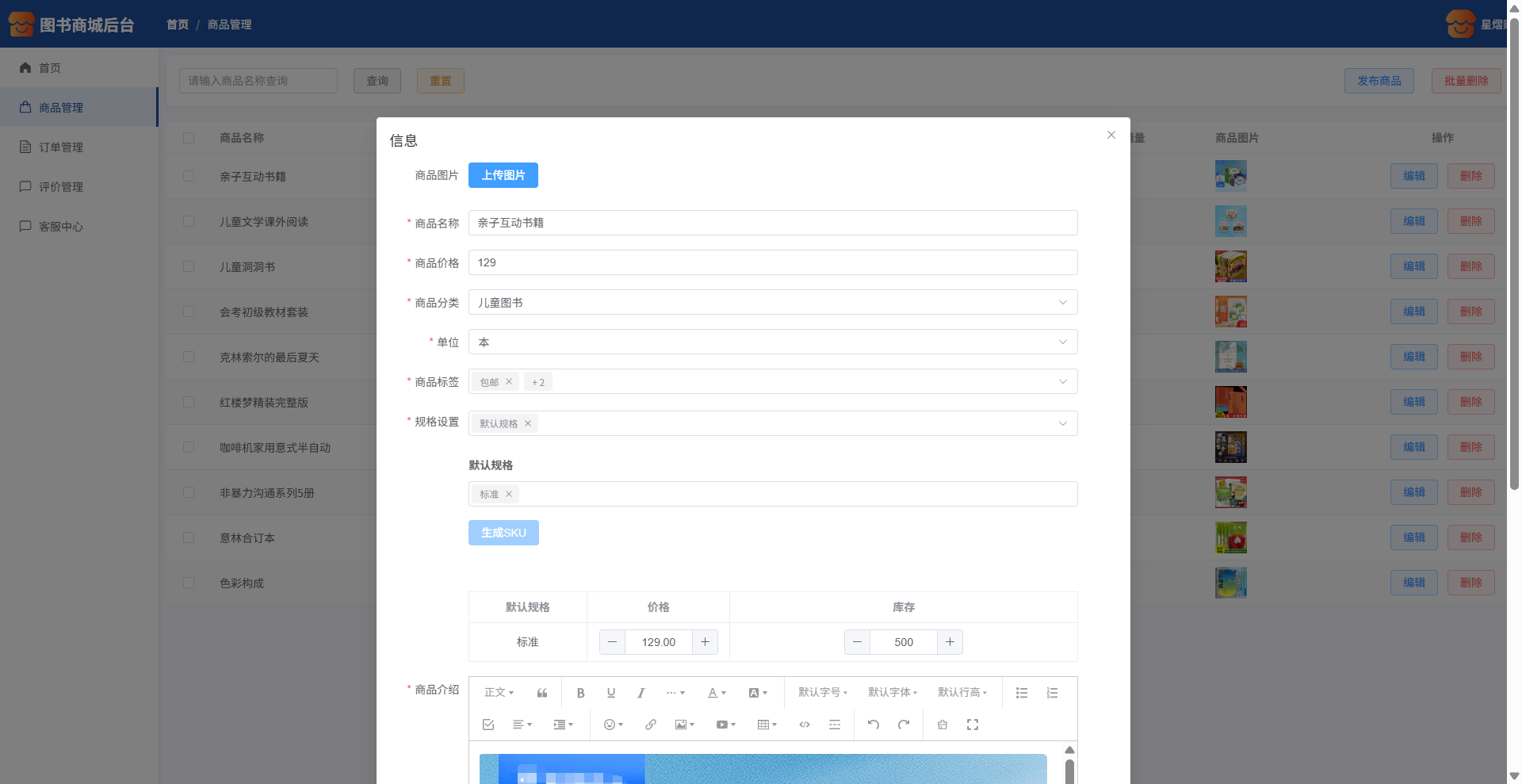Image resolution: width=1522 pixels, height=784 pixels.
Task: Open the 默认字号 font size dropdown
Action: coord(822,693)
